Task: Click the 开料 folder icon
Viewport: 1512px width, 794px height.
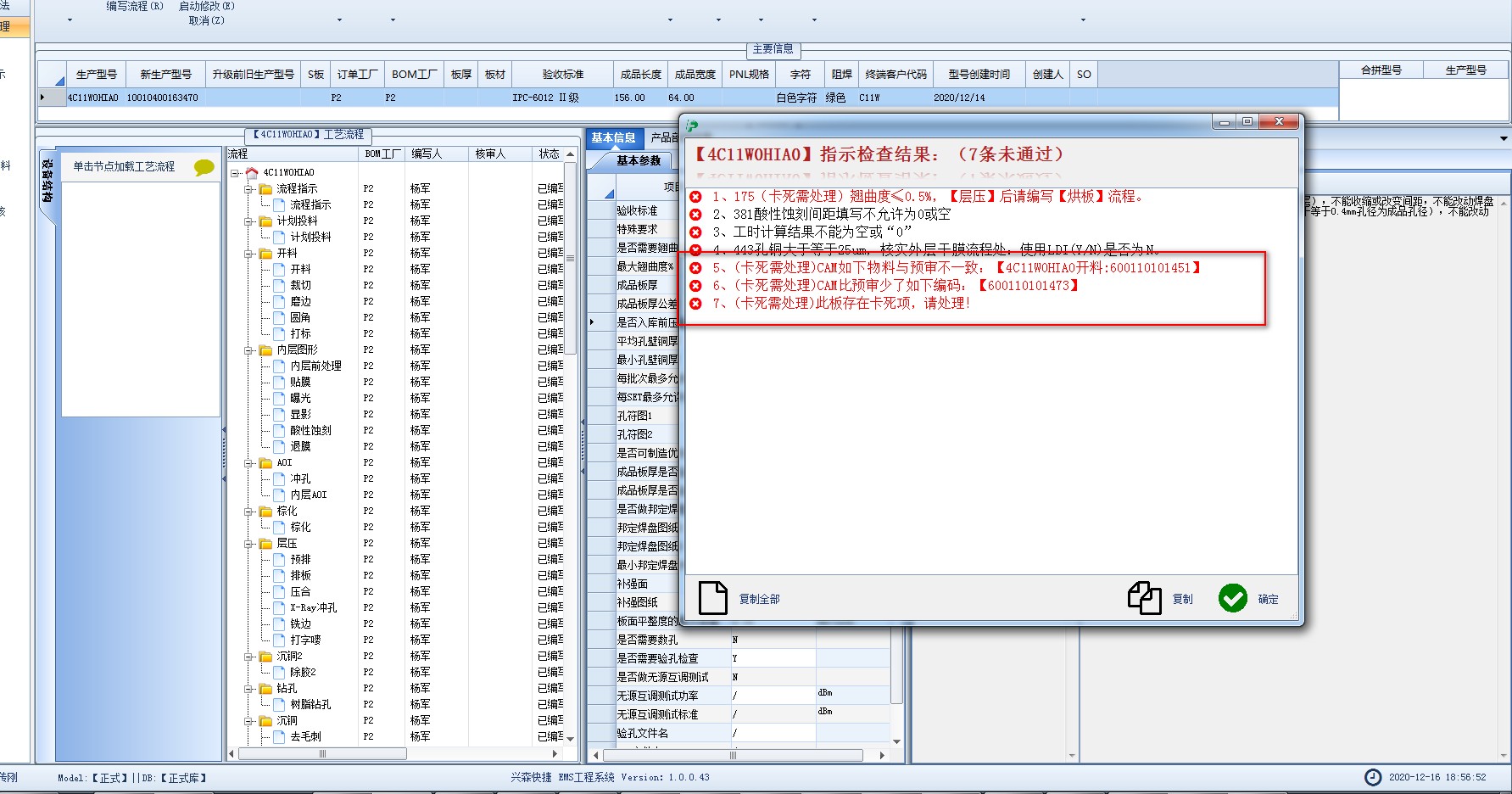Action: click(265, 253)
